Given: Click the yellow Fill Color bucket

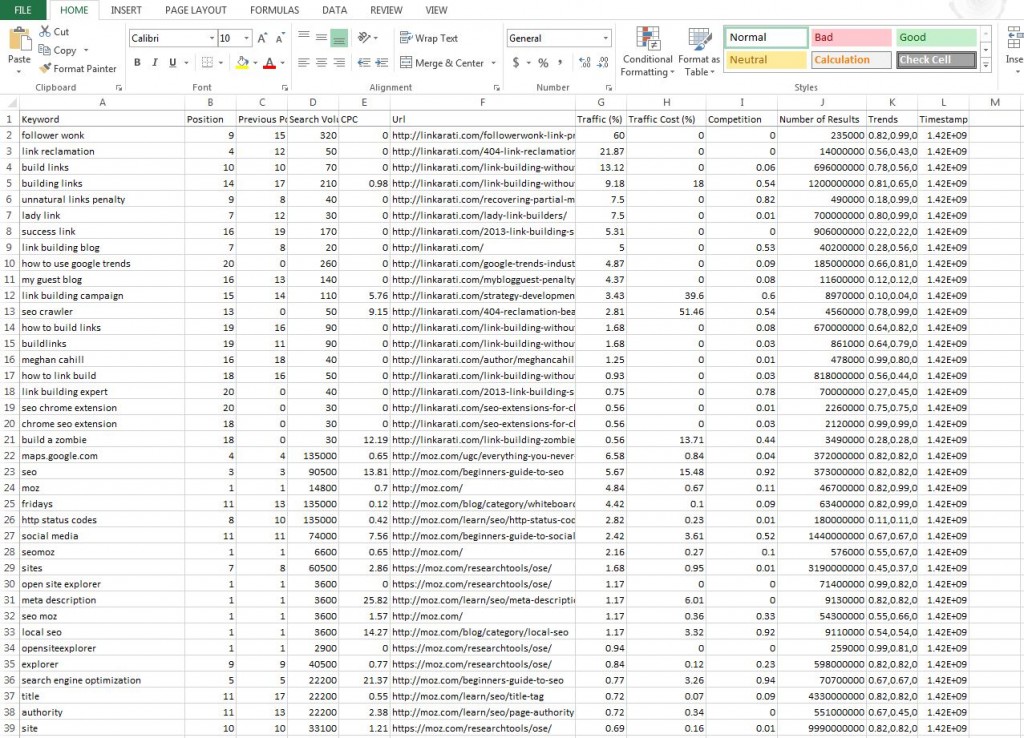Looking at the screenshot, I should [240, 63].
